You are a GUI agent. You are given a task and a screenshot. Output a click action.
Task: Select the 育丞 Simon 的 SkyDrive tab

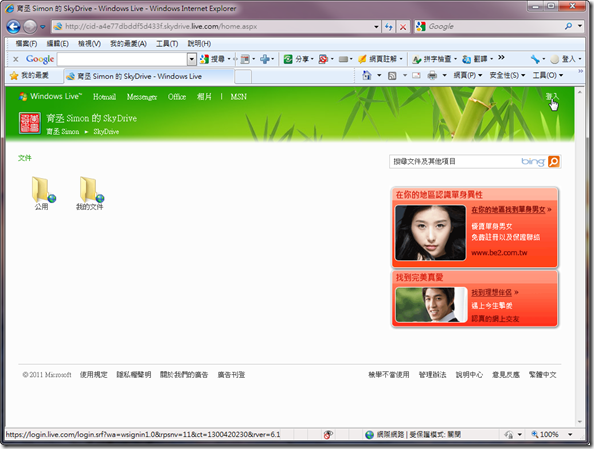[x=148, y=76]
